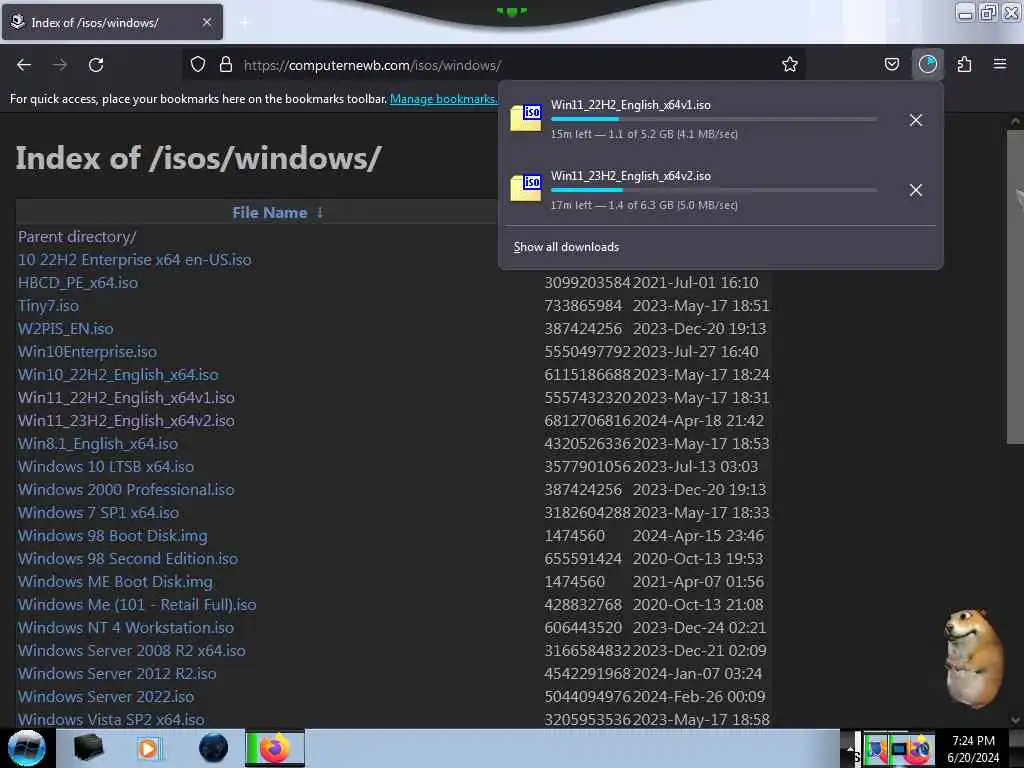
Task: Open Firefox application hamburger menu
Action: (1000, 64)
